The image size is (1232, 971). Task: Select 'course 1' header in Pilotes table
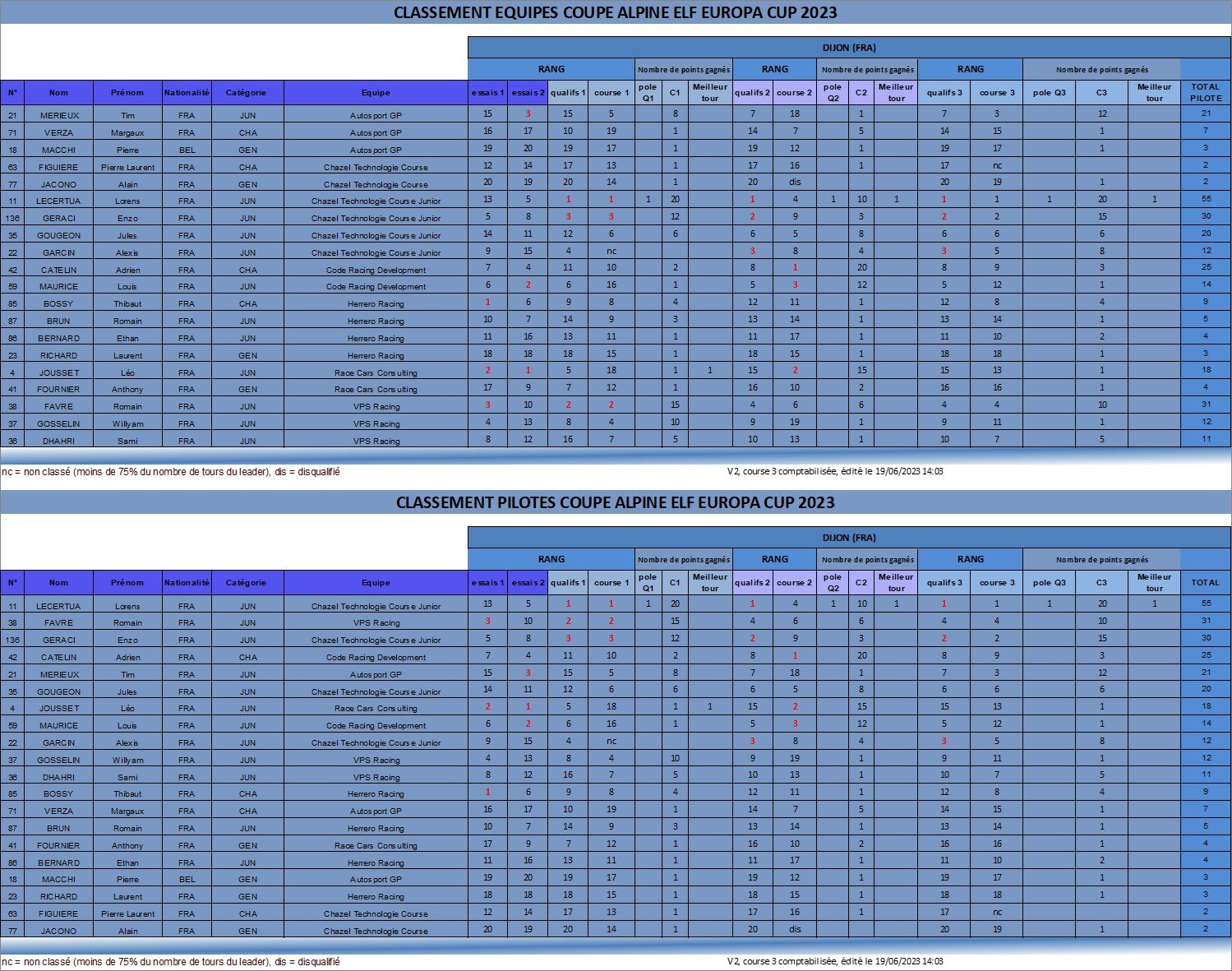tap(611, 582)
